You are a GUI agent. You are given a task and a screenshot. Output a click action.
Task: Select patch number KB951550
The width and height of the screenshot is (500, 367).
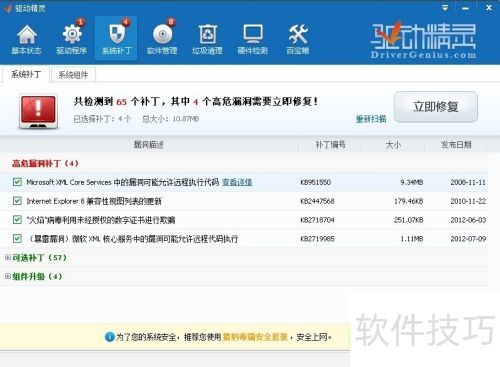[315, 182]
